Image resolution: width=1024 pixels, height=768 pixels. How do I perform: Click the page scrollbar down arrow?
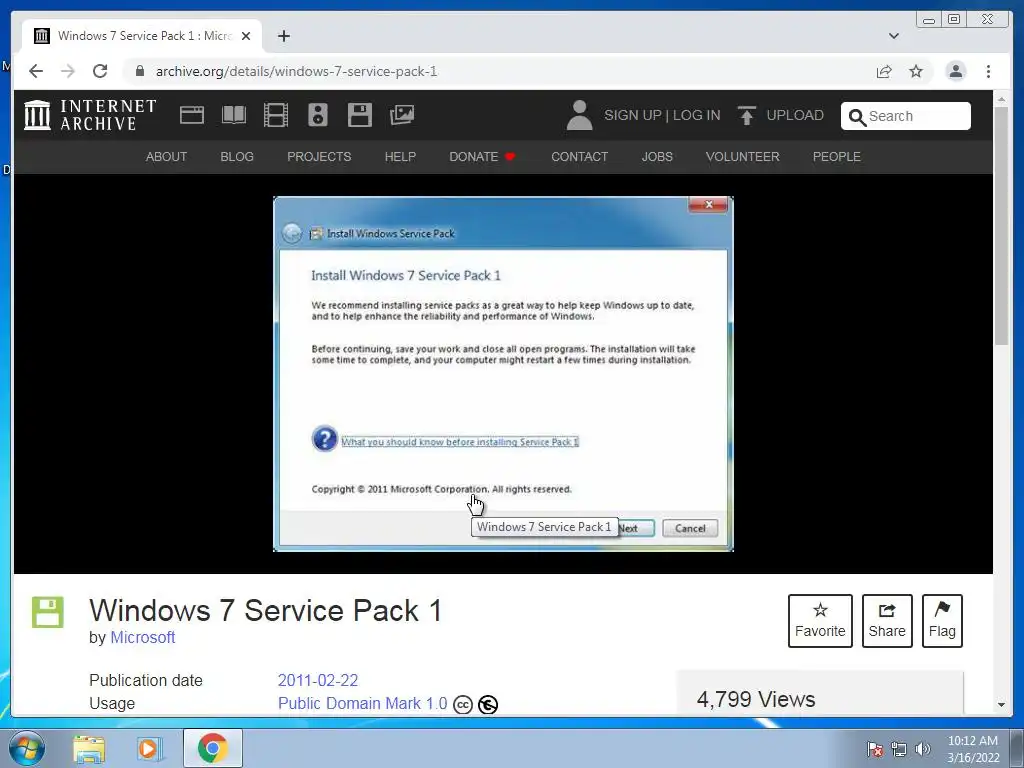[1001, 705]
